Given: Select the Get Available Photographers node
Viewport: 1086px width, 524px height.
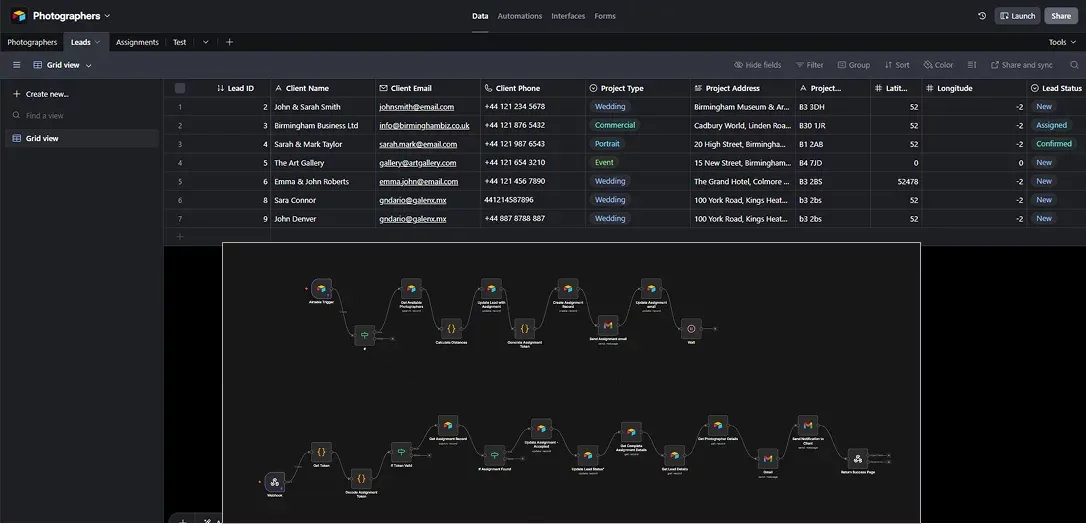Looking at the screenshot, I should [411, 289].
